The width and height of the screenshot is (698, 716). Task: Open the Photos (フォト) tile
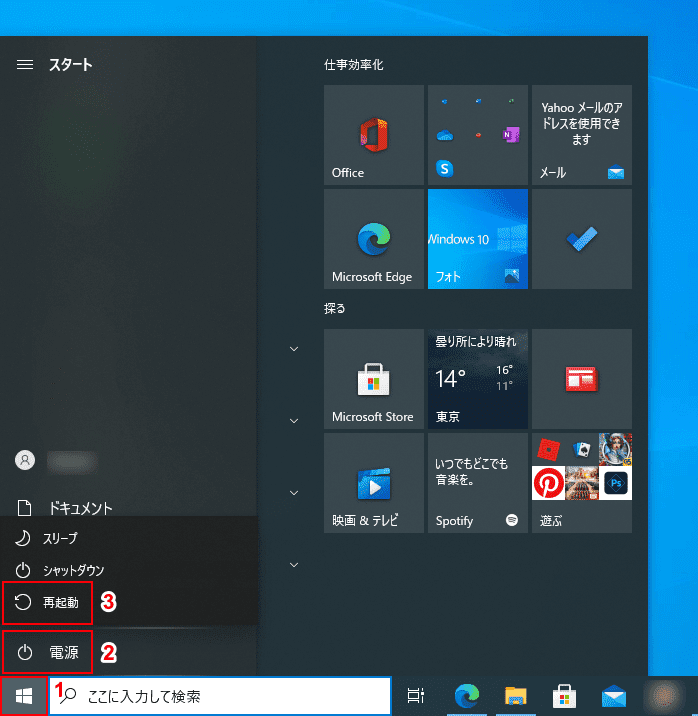478,239
